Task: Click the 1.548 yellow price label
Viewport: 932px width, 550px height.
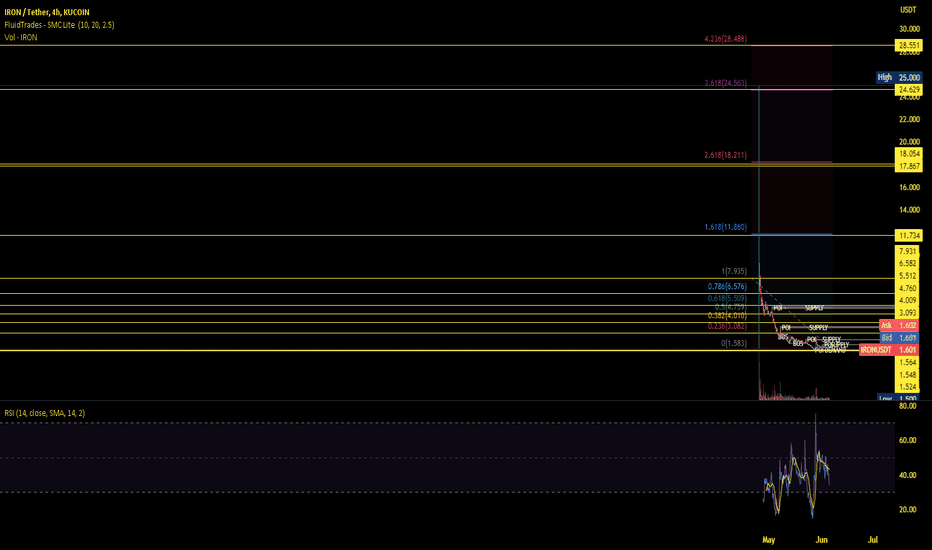Action: coord(908,375)
